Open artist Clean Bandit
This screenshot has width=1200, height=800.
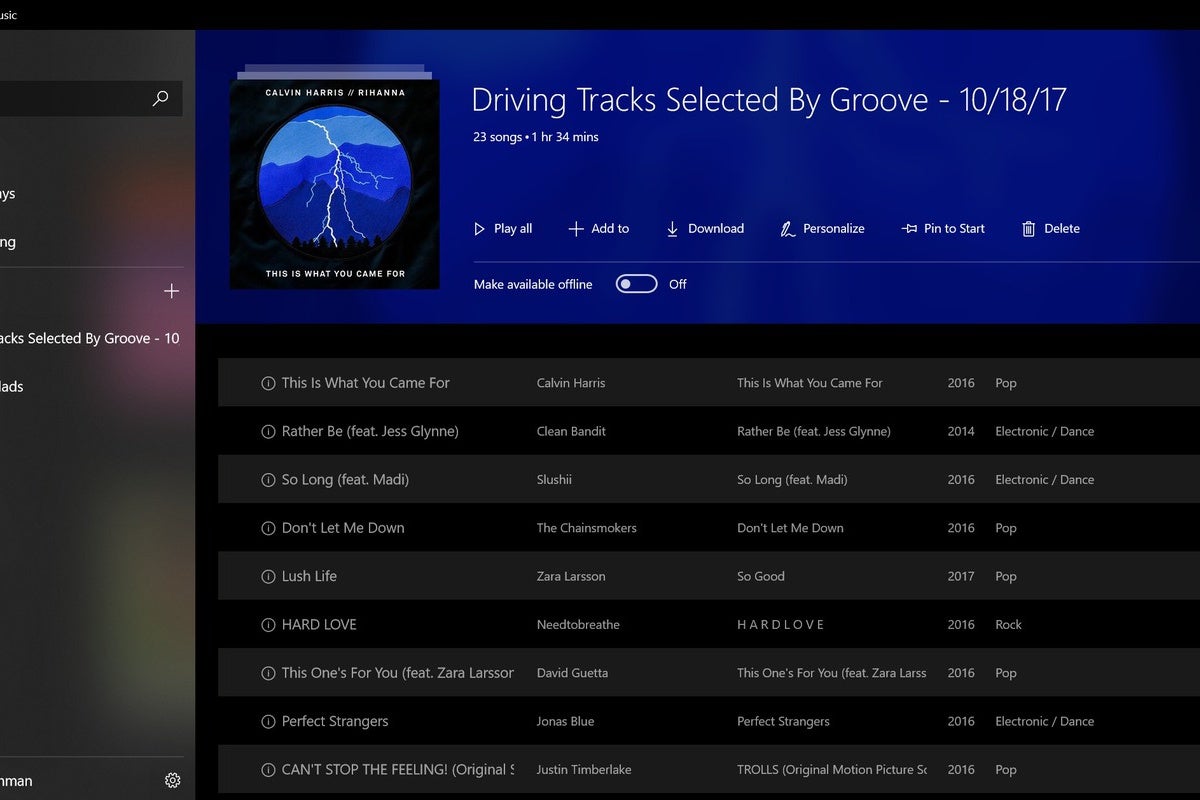point(571,432)
